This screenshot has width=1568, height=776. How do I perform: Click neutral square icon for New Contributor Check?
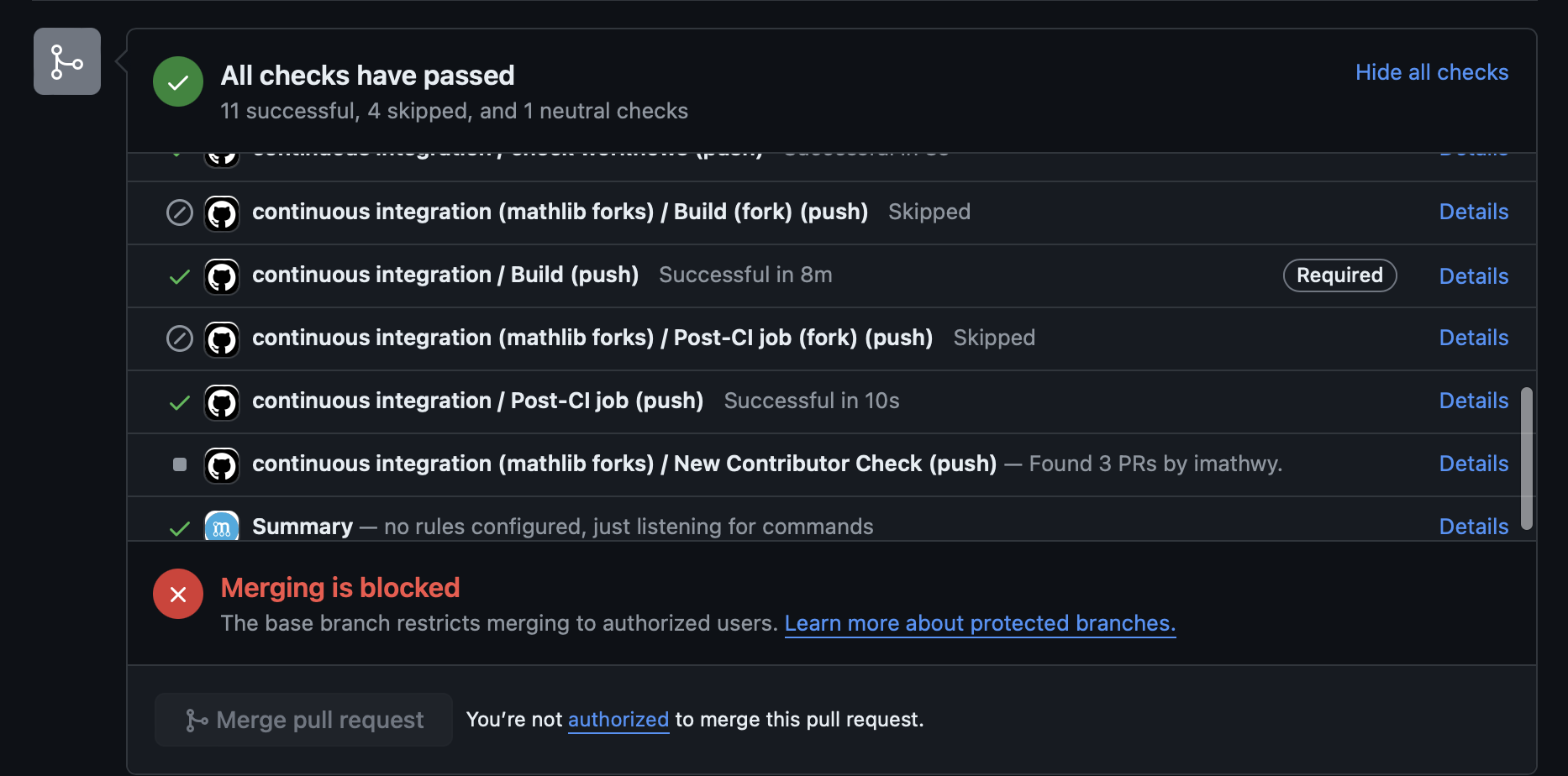click(180, 464)
